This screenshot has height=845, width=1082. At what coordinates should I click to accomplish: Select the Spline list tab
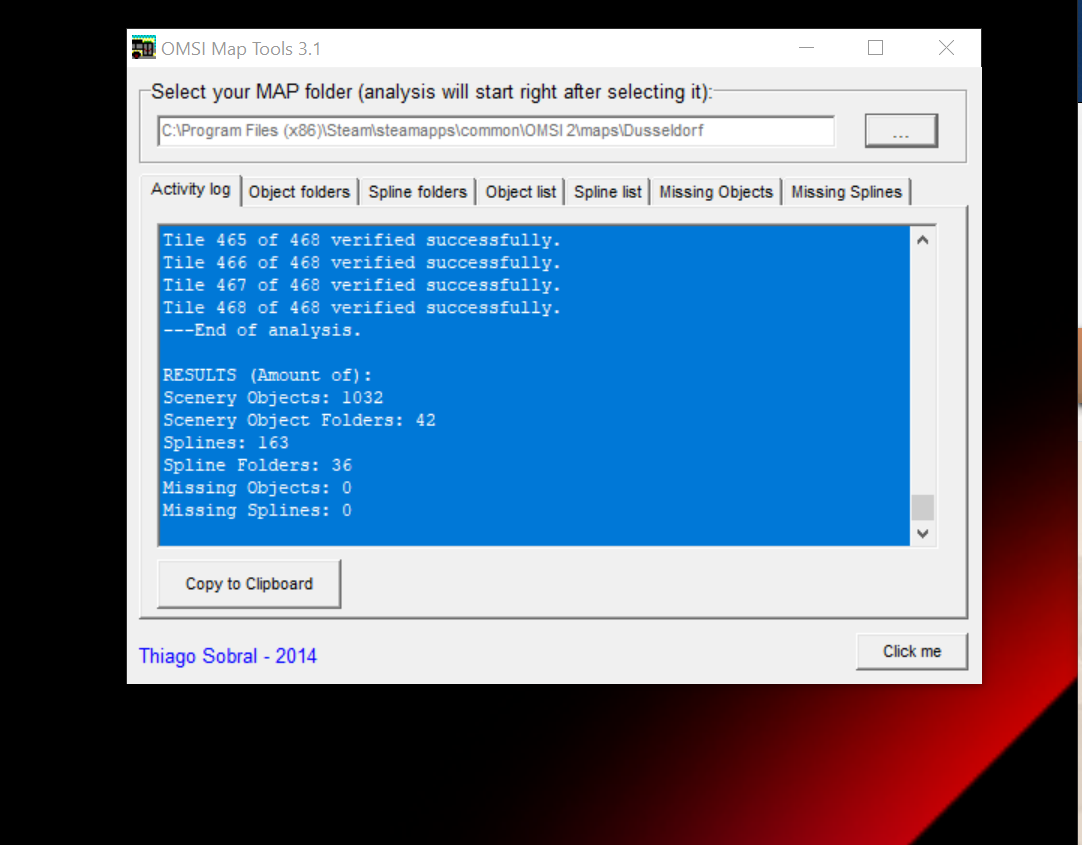(x=607, y=192)
